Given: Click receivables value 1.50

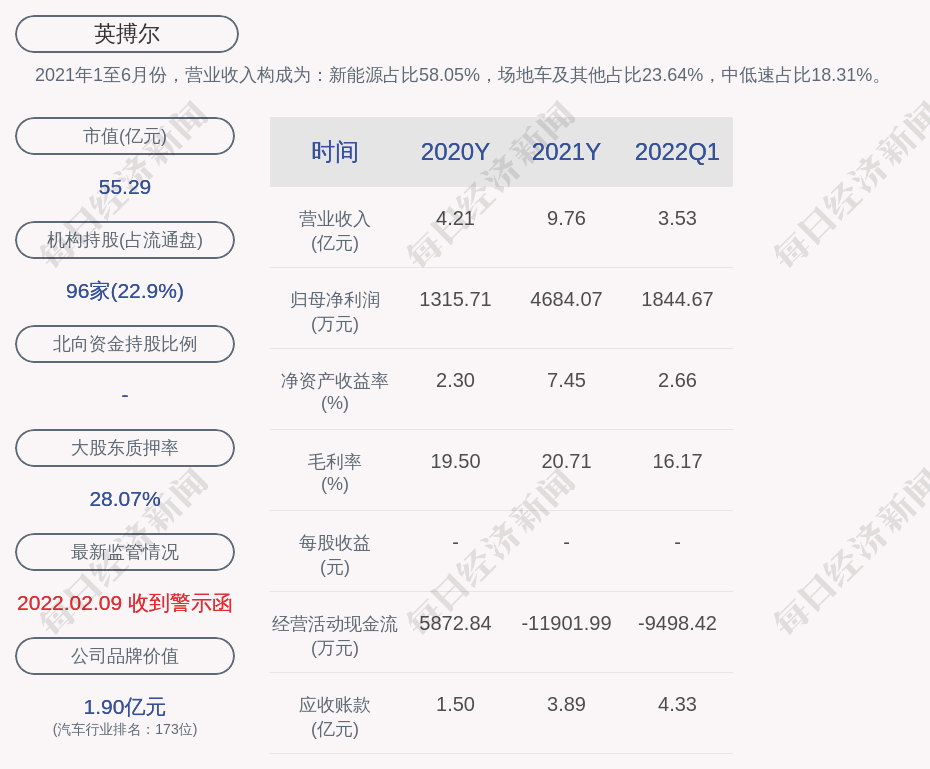Looking at the screenshot, I should tap(455, 704).
